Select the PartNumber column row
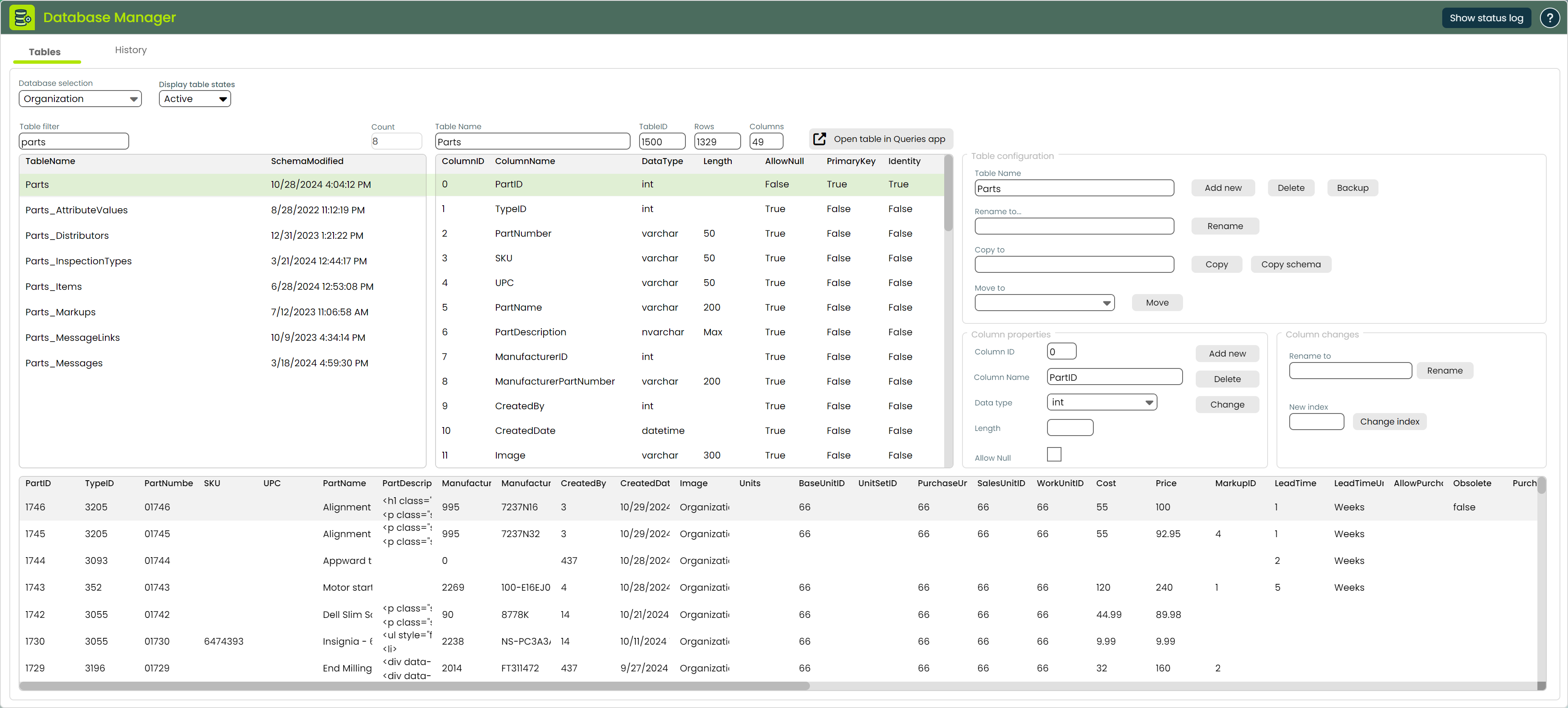 click(x=690, y=234)
